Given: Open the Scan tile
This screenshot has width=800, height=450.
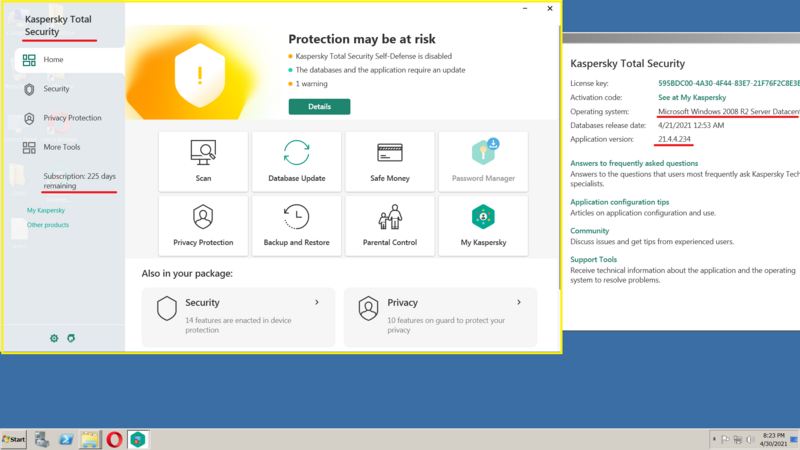Looking at the screenshot, I should point(203,161).
